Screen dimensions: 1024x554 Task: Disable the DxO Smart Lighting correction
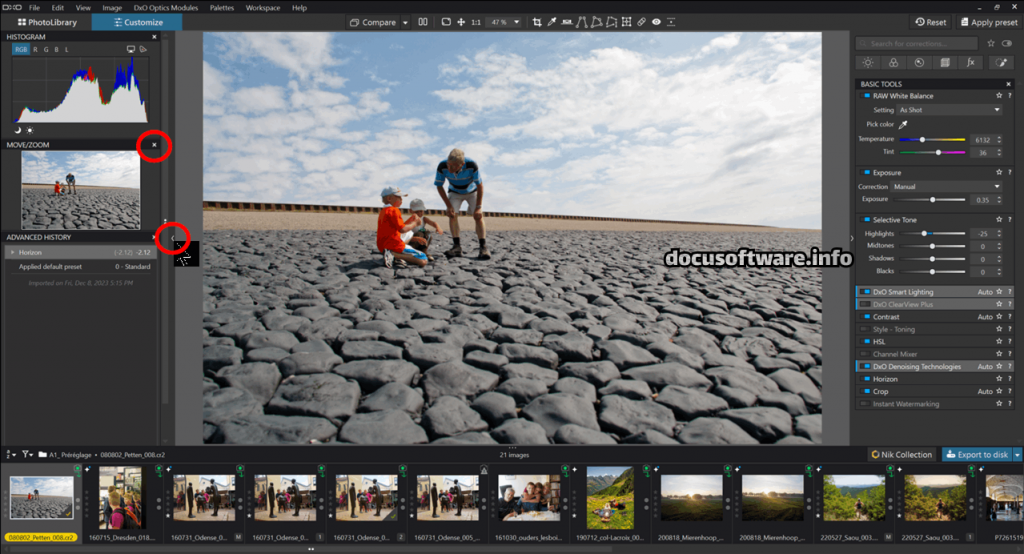point(865,292)
